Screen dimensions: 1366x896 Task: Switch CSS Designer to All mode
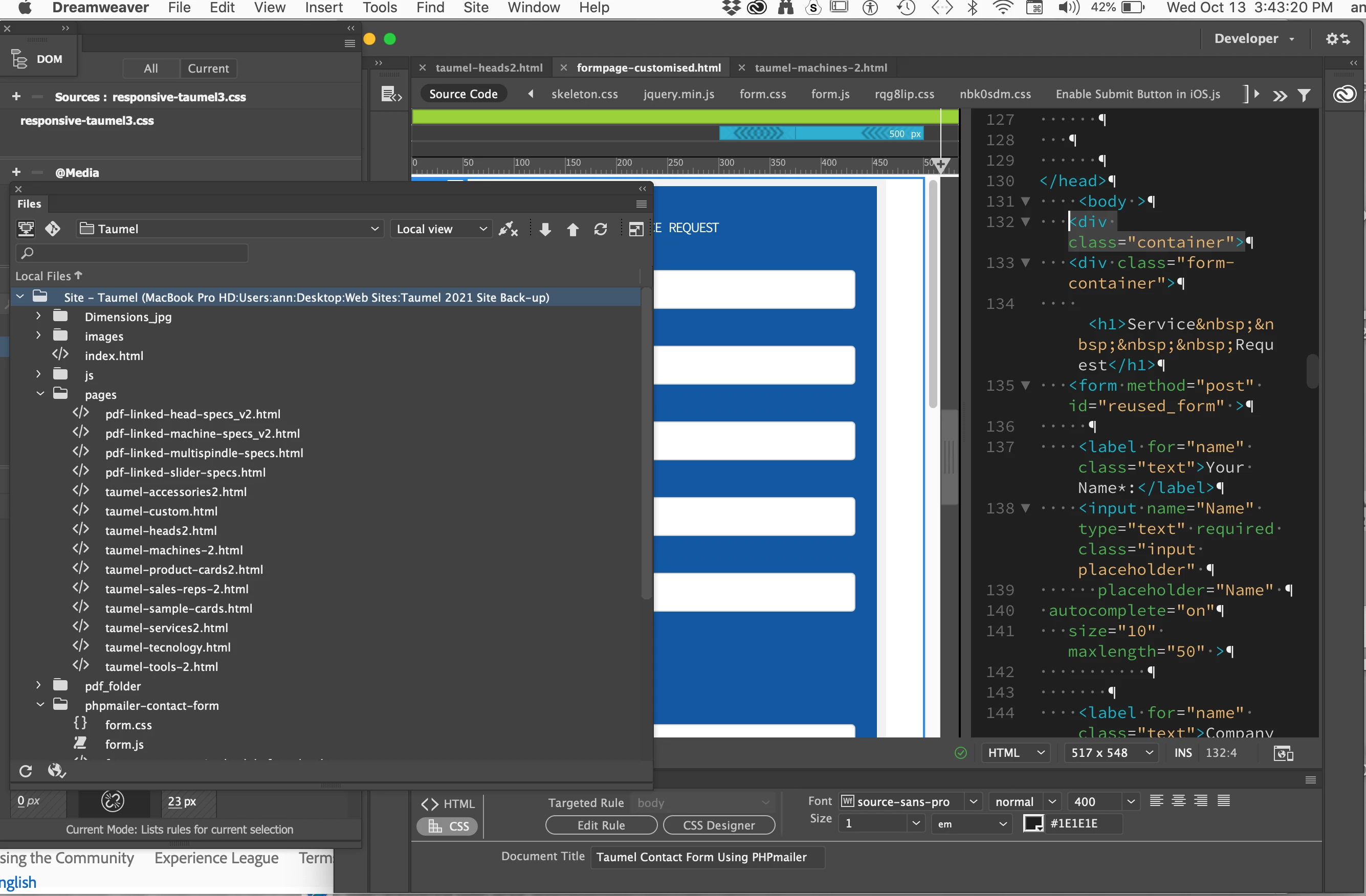pos(150,68)
